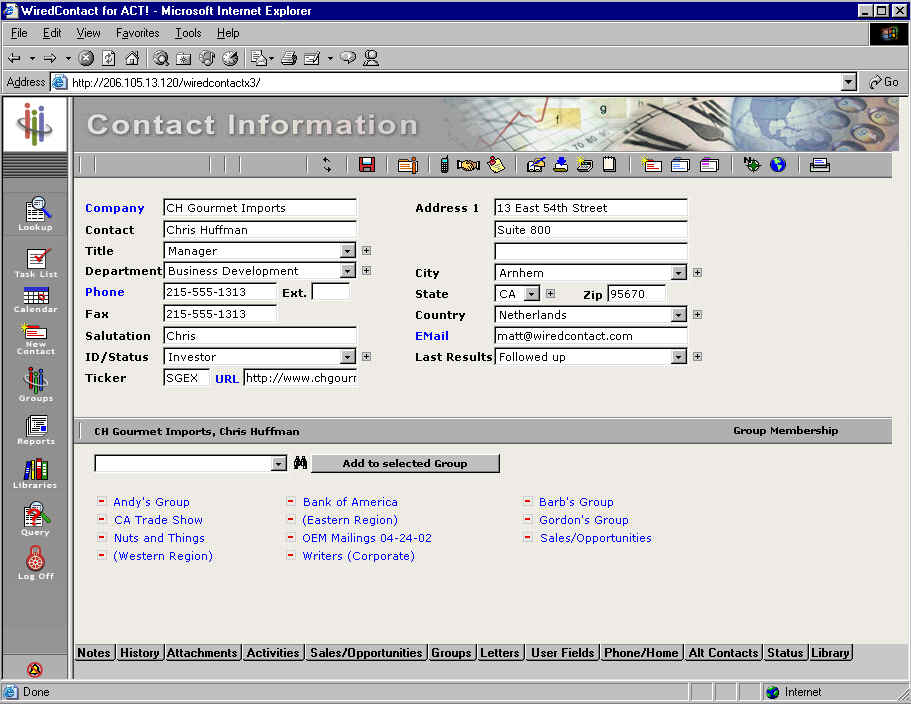Image resolution: width=911 pixels, height=704 pixels.
Task: Click the compass navigation icon
Action: click(x=752, y=165)
